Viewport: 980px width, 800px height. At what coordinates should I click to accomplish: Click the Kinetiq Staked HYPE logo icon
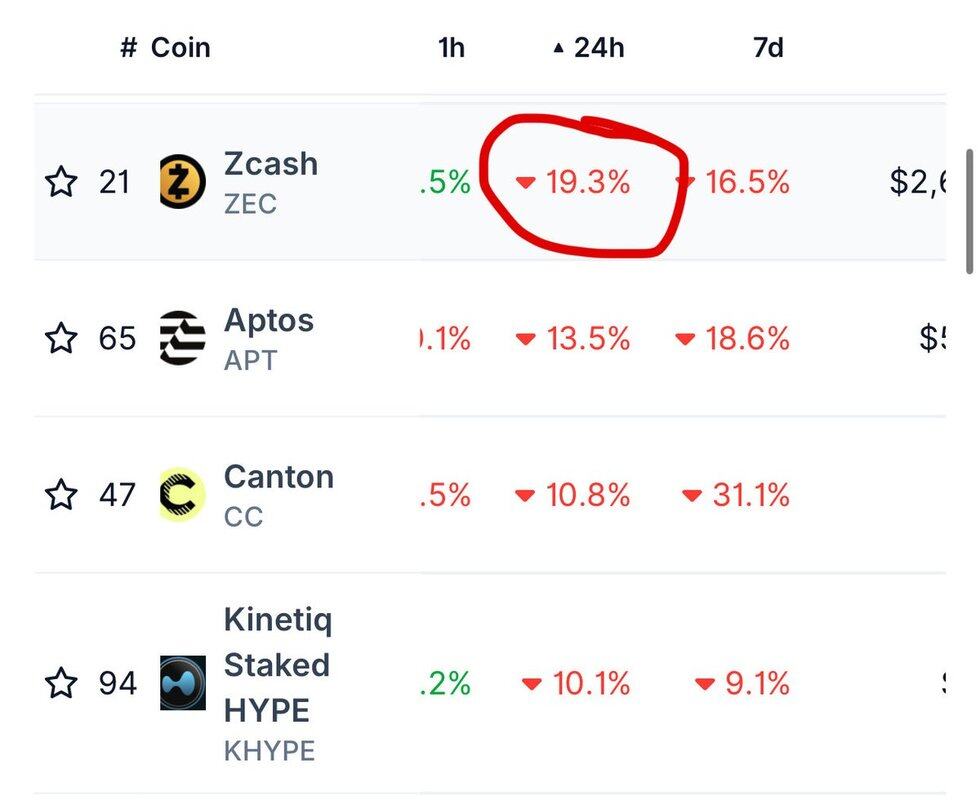pos(183,683)
